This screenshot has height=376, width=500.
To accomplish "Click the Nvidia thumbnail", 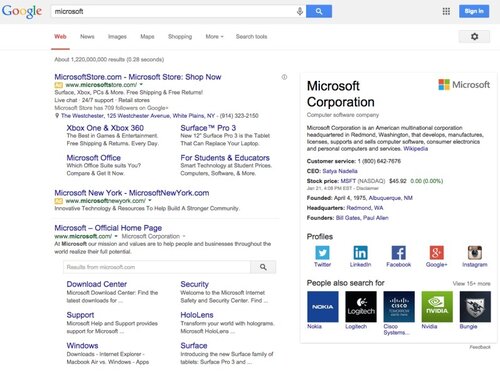I will point(437,307).
